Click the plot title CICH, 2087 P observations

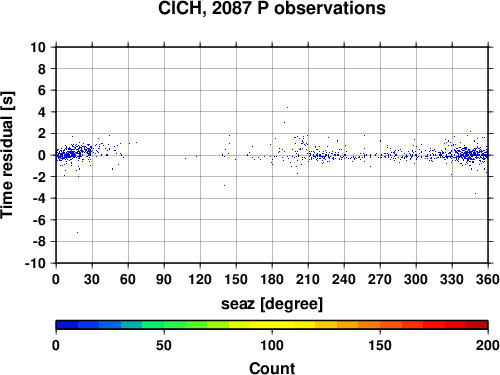[272, 8]
